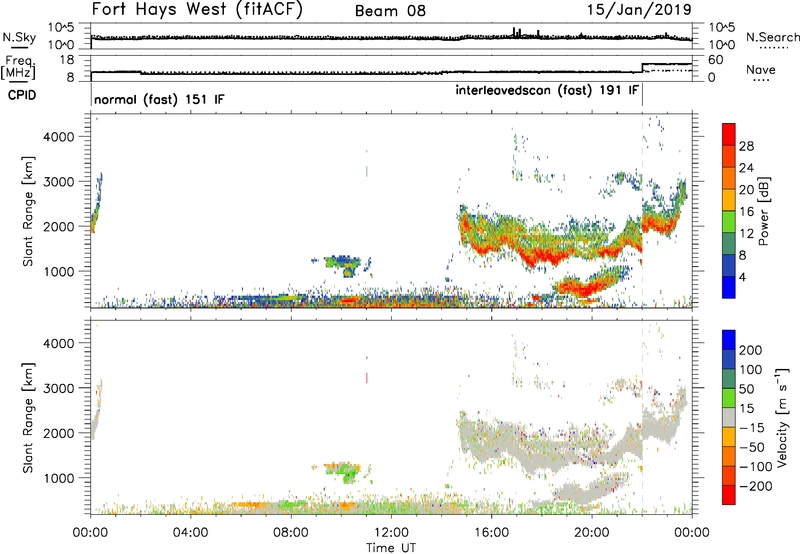
Task: Pick the light green segment of Power colorbar
Action: pyautogui.click(x=729, y=221)
